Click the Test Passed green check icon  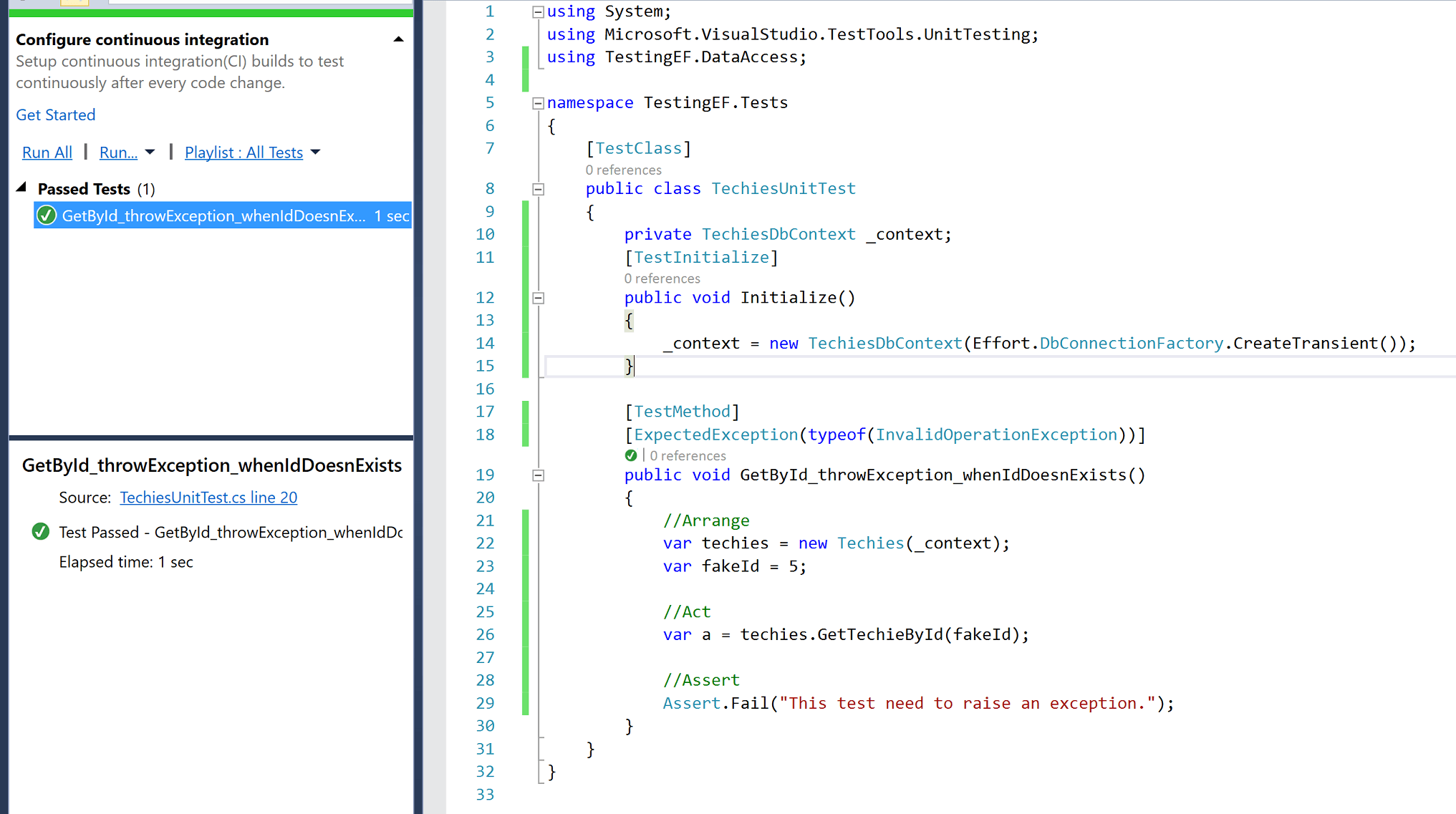click(41, 531)
